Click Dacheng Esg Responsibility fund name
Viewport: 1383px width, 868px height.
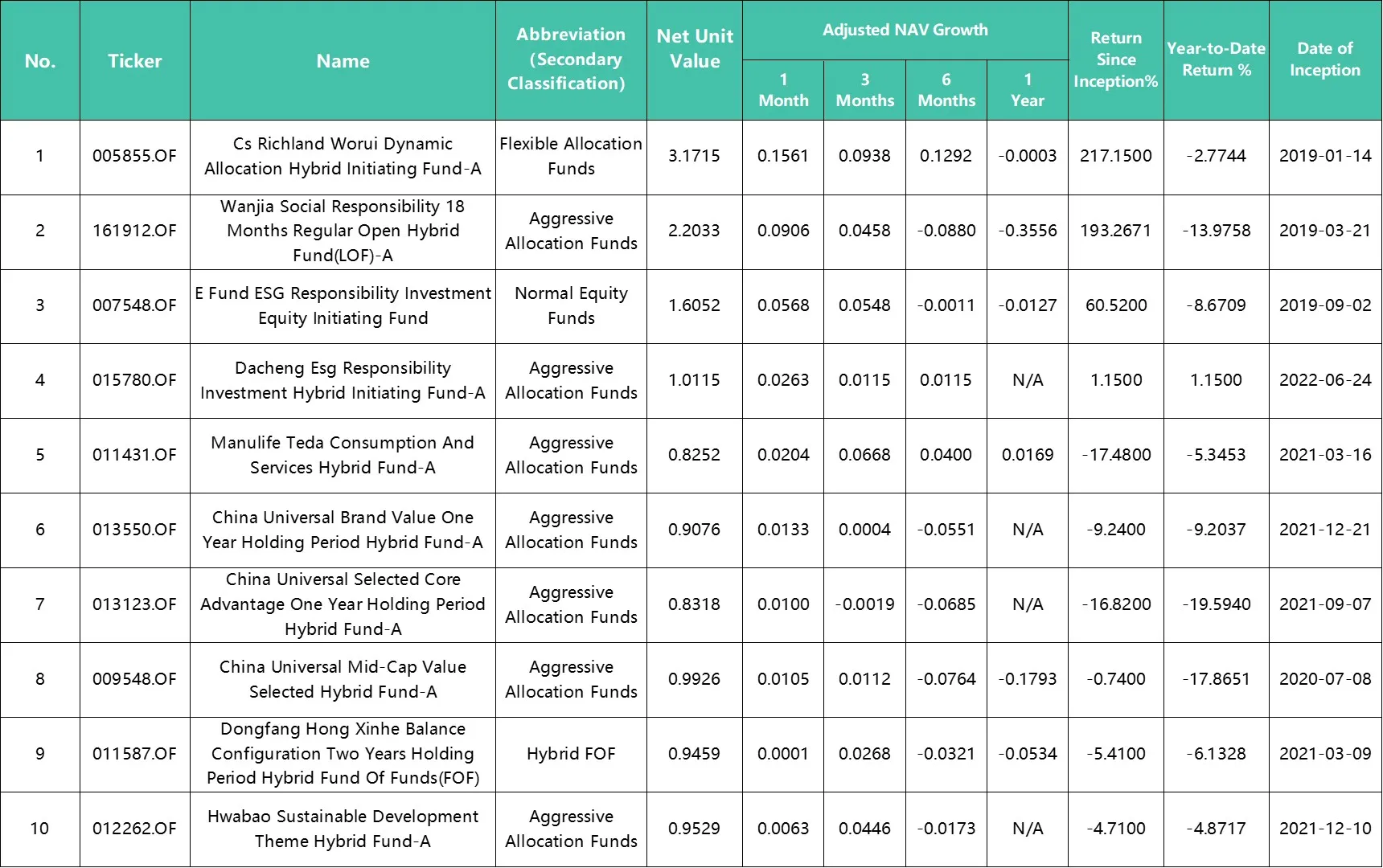[343, 380]
